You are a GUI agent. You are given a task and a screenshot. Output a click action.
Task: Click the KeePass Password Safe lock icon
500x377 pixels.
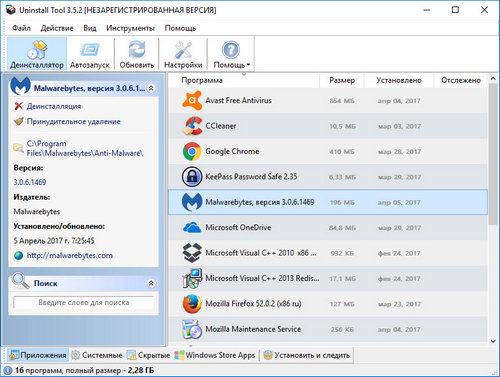(x=192, y=177)
